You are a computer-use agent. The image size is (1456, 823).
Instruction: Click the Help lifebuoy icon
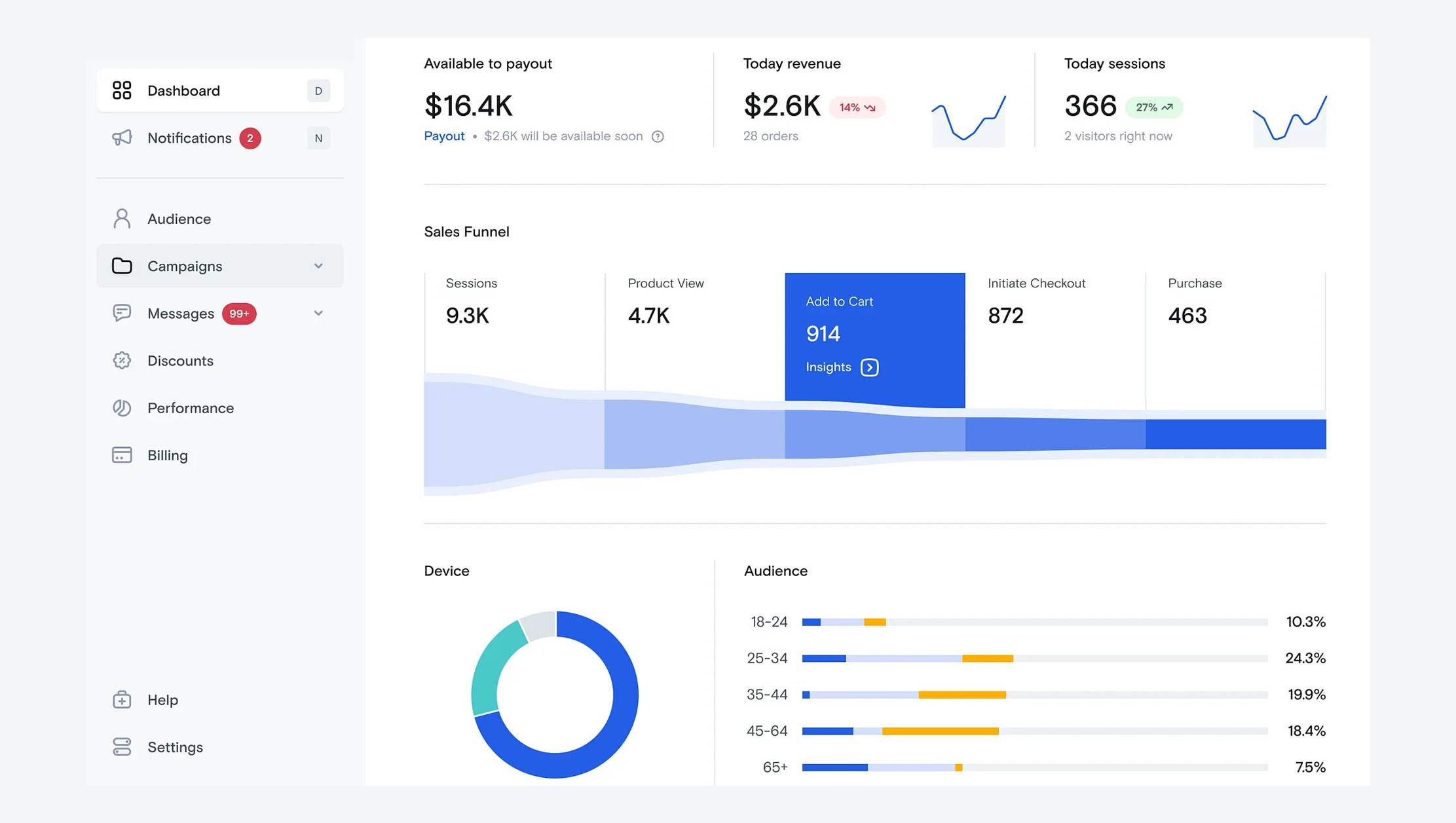122,699
